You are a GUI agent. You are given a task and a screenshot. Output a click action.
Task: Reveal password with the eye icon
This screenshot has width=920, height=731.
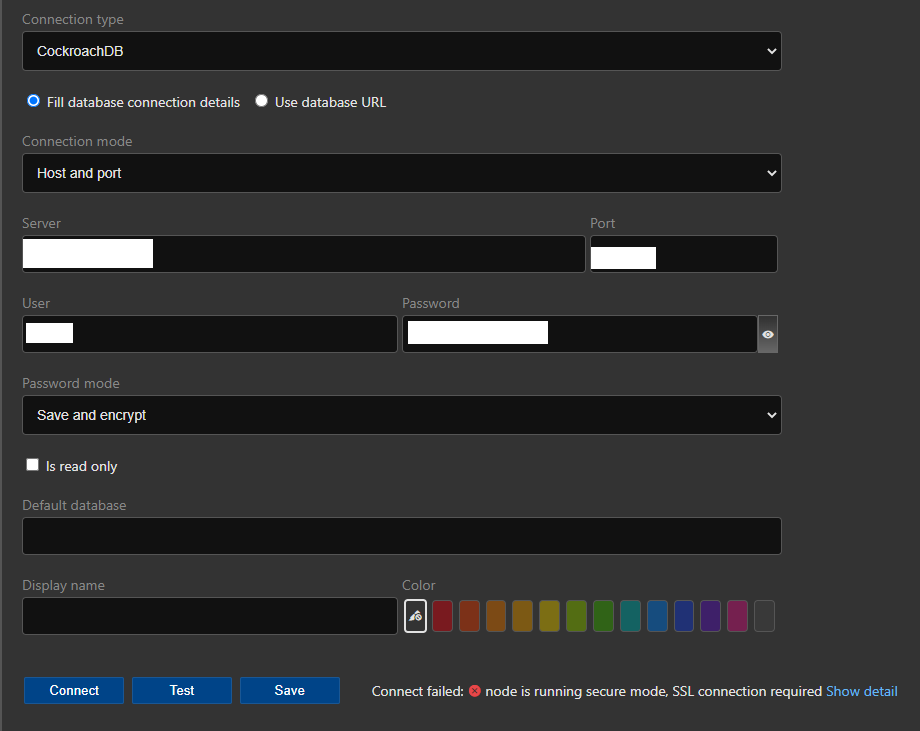coord(767,334)
